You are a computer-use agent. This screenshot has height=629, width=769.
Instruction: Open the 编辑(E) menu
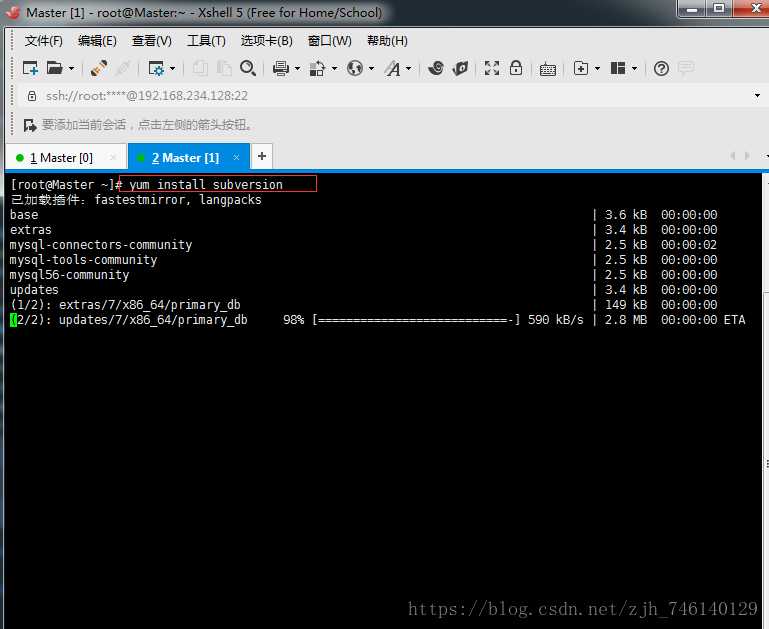click(97, 41)
